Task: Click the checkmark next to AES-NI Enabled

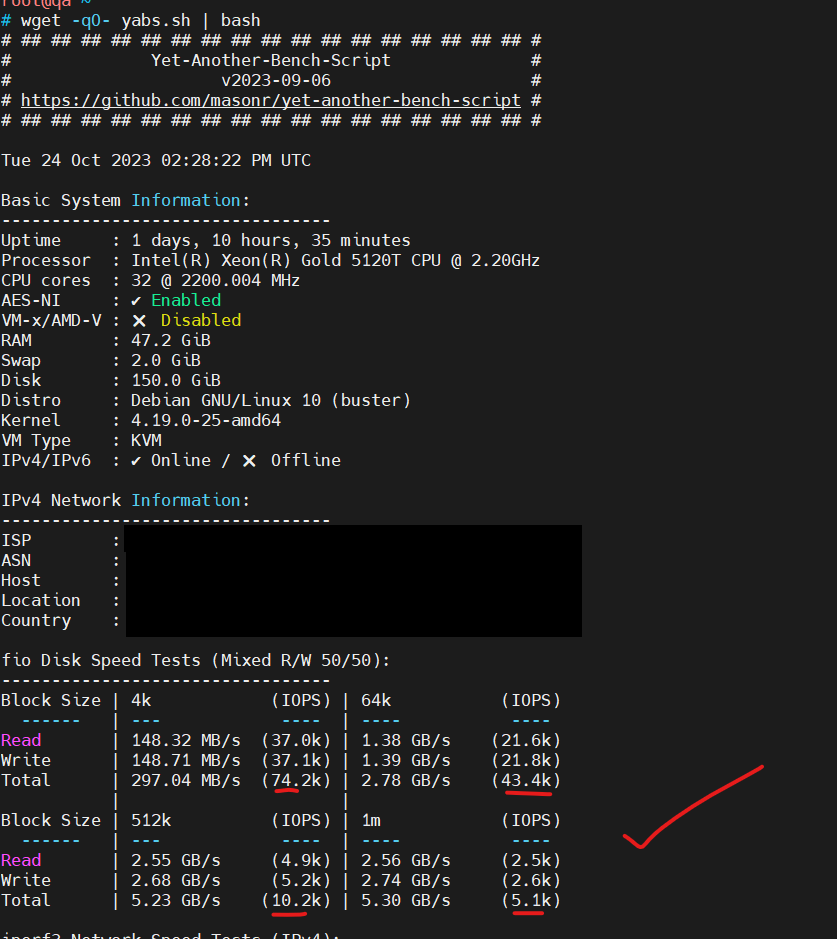Action: pos(137,300)
